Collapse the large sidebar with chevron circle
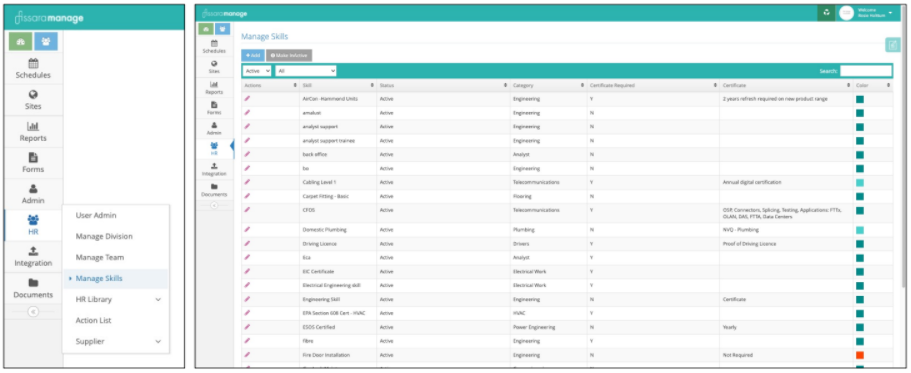Image resolution: width=911 pixels, height=373 pixels. (x=33, y=311)
